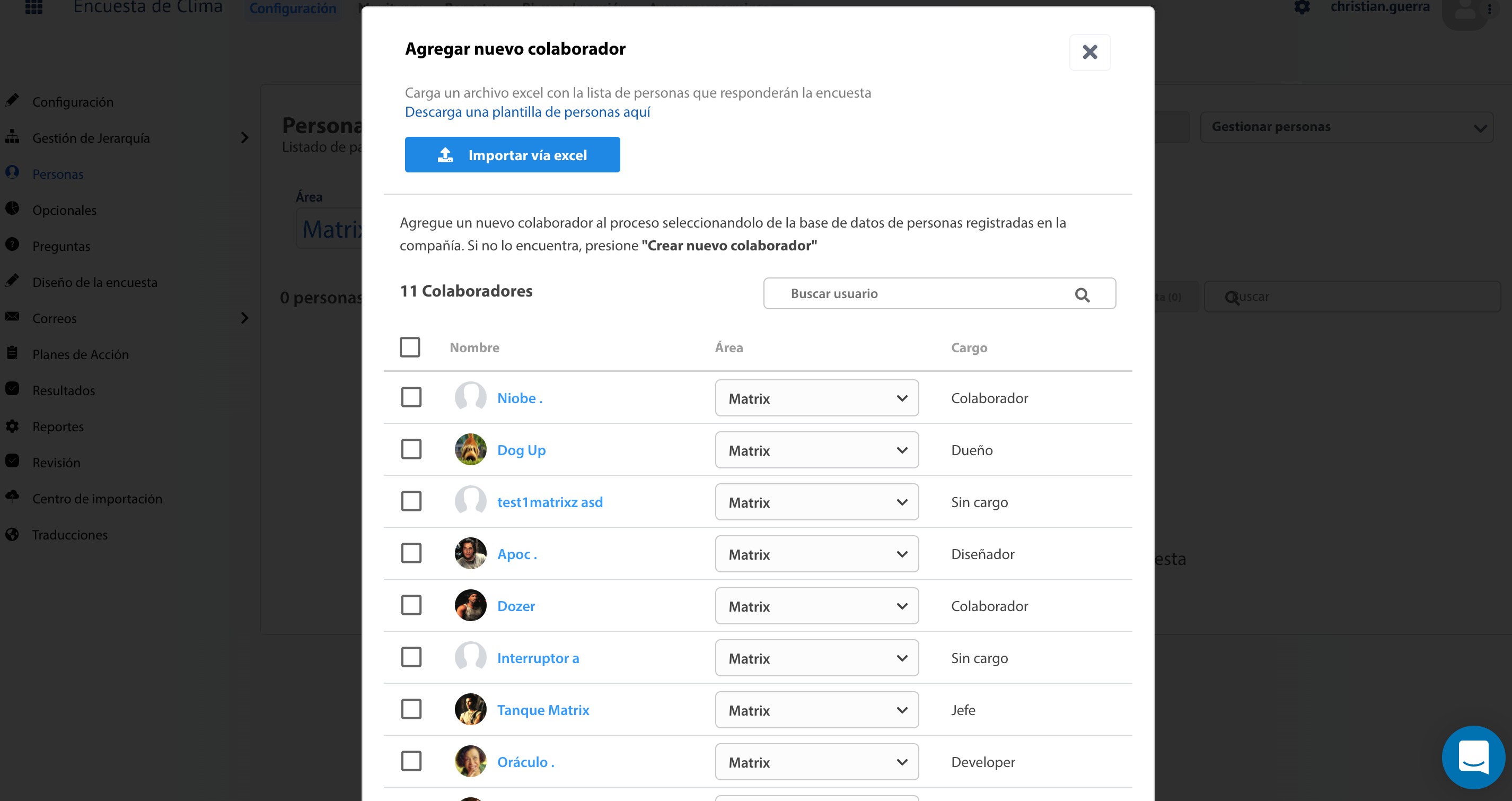This screenshot has height=801, width=1512.
Task: Click the magnifier icon in Buscar usuario
Action: (x=1082, y=295)
